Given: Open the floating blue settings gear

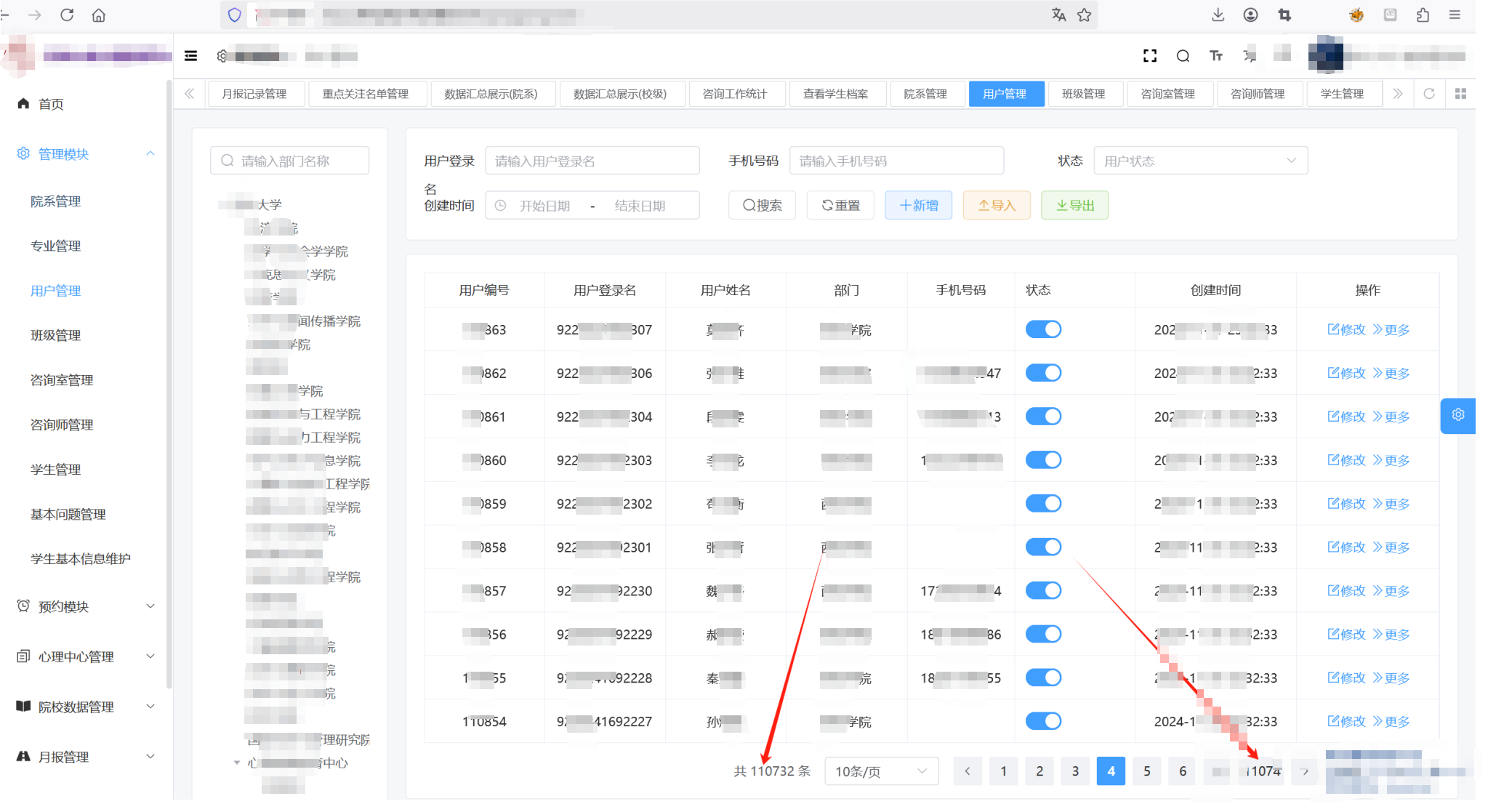Looking at the screenshot, I should [x=1457, y=415].
